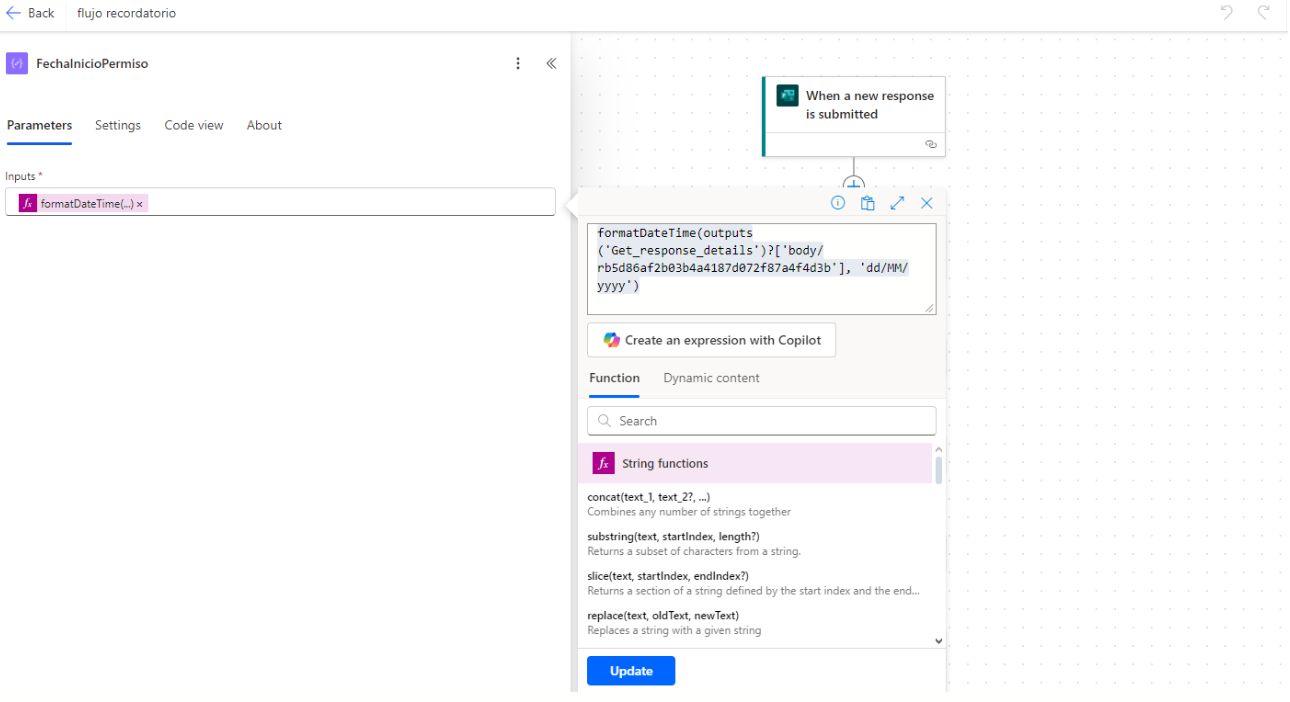Click the Undo arrow icon
This screenshot has height=702, width=1290.
click(1227, 13)
